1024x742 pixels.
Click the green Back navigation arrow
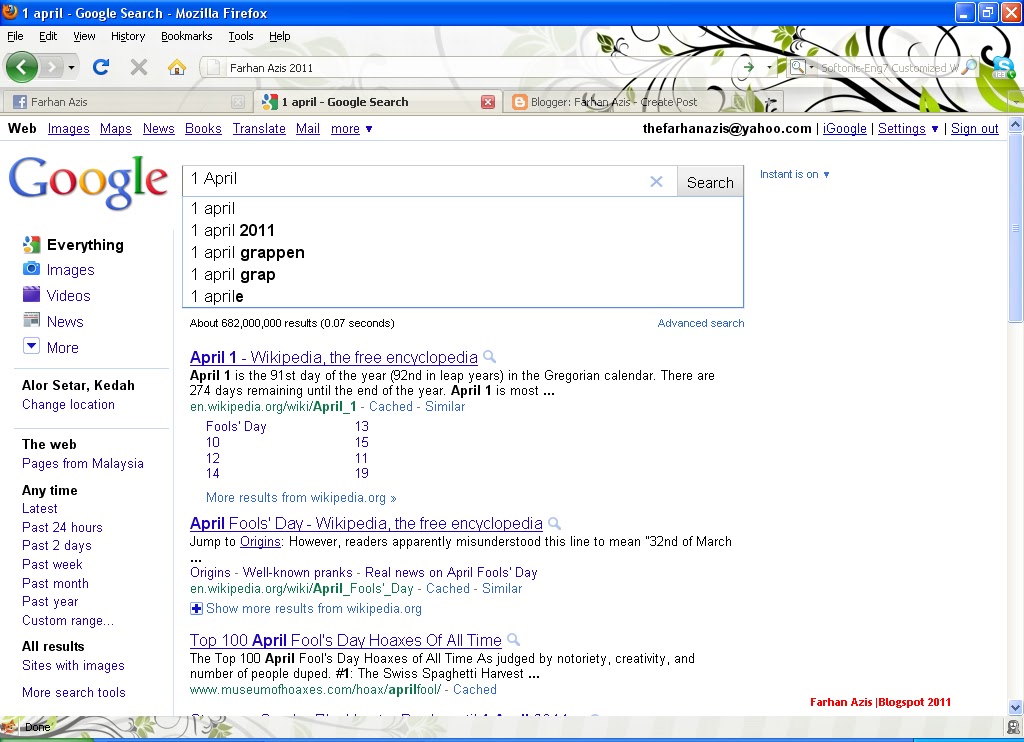(22, 67)
